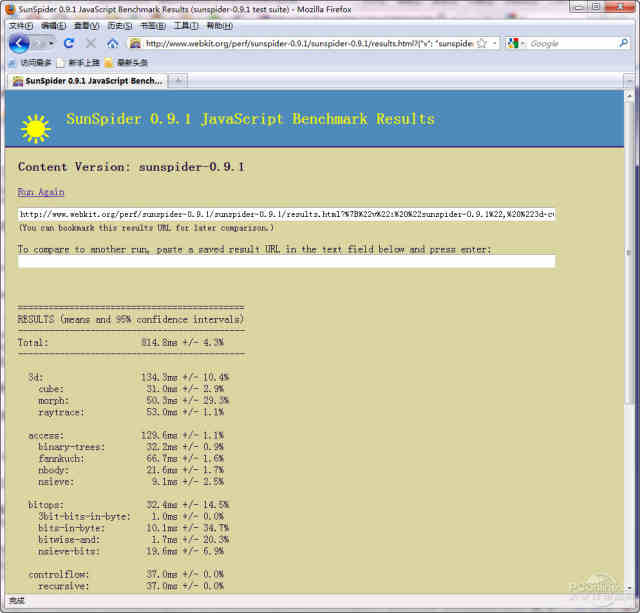Click the empty compare-URL text field
The width and height of the screenshot is (640, 613).
[287, 261]
